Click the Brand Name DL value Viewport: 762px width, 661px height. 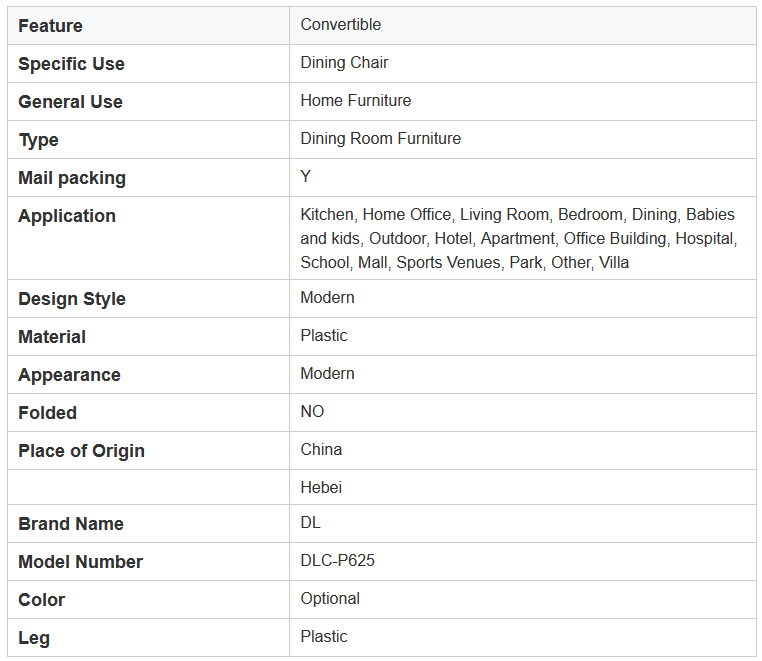pos(311,522)
